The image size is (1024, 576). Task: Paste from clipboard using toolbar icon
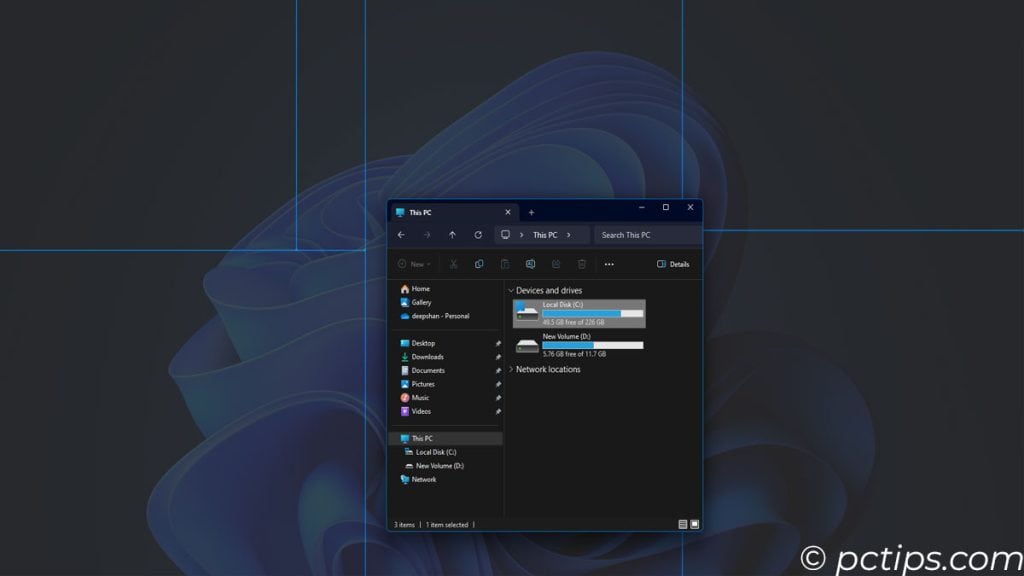click(505, 264)
